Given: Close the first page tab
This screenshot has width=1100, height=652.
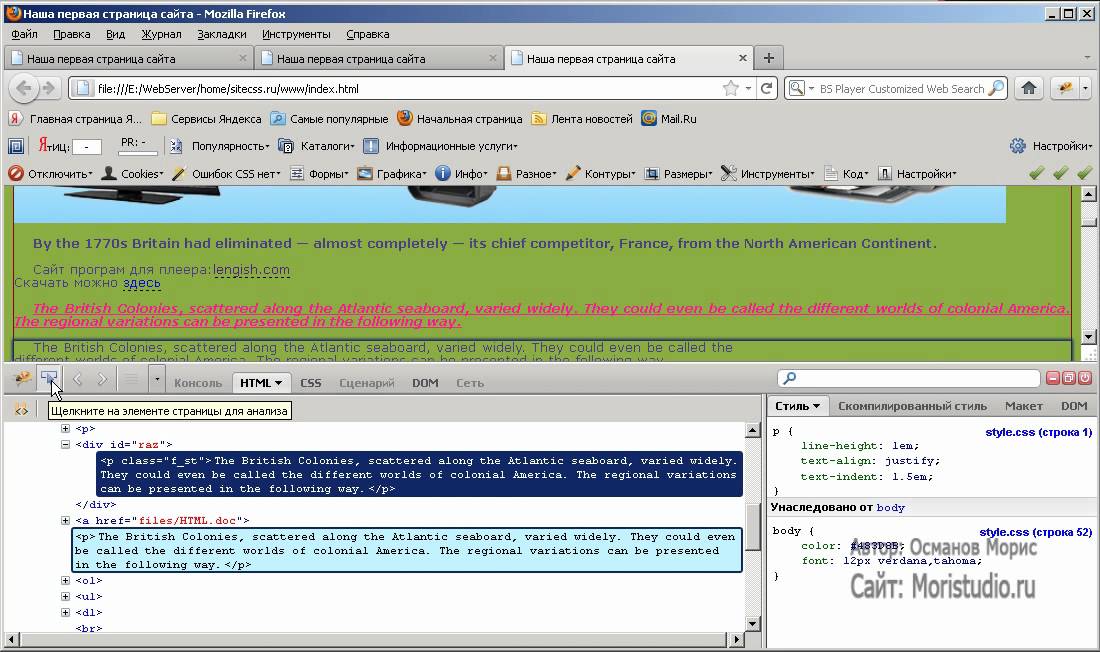Looking at the screenshot, I should pyautogui.click(x=243, y=58).
